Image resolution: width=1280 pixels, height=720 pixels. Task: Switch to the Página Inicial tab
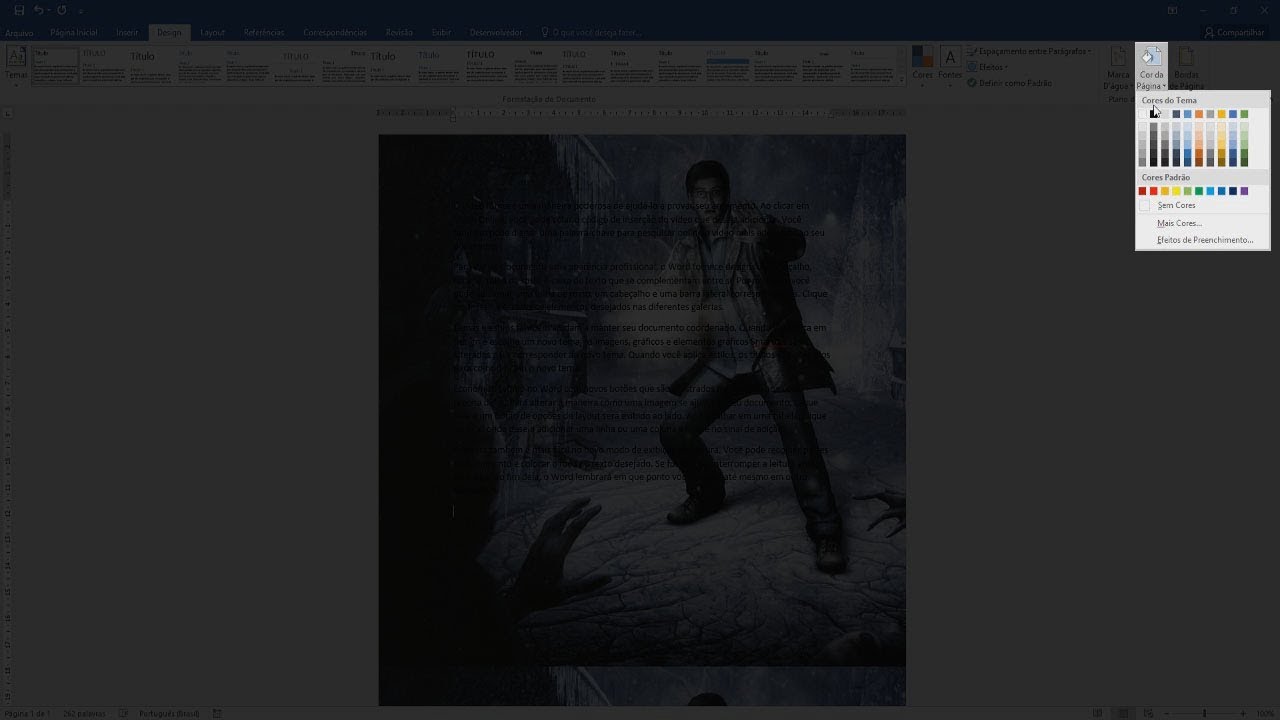(x=74, y=33)
